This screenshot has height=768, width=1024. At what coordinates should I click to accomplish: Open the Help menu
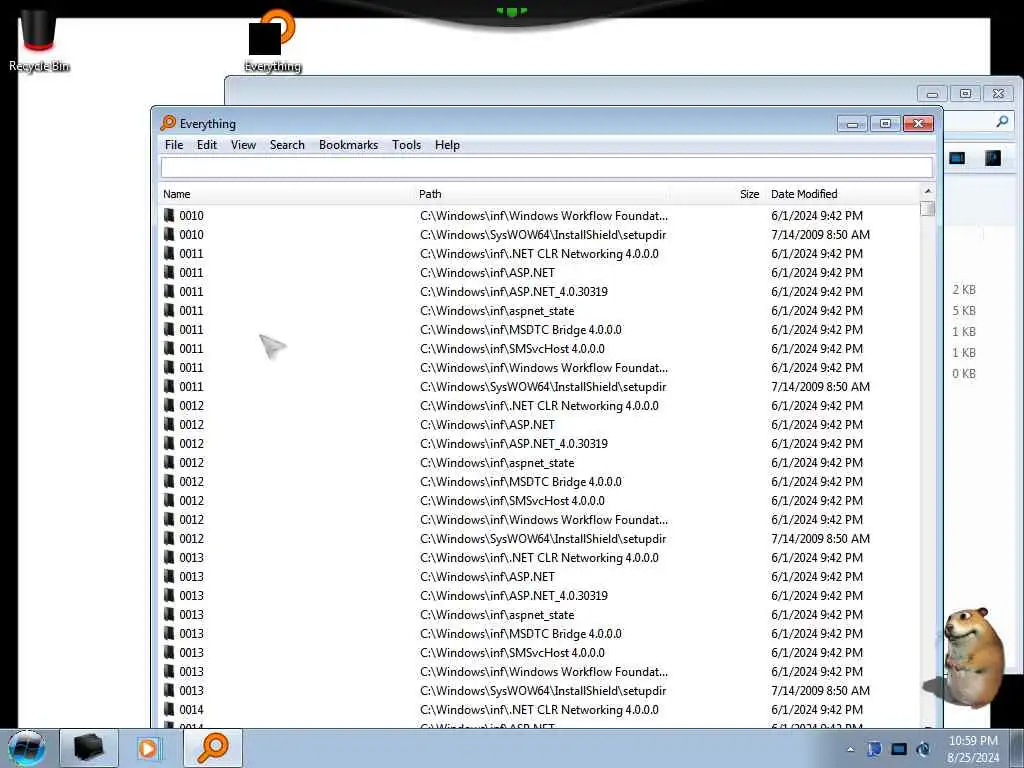[447, 145]
